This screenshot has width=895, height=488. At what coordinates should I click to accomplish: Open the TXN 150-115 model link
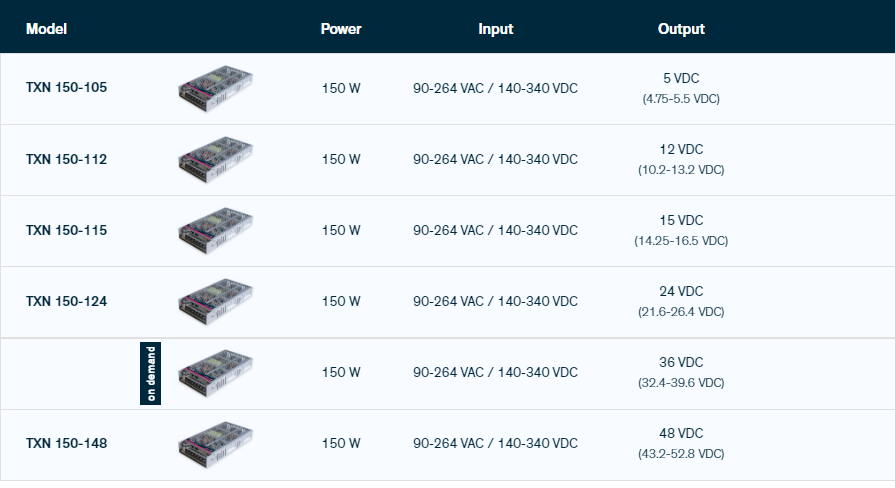[x=66, y=230]
